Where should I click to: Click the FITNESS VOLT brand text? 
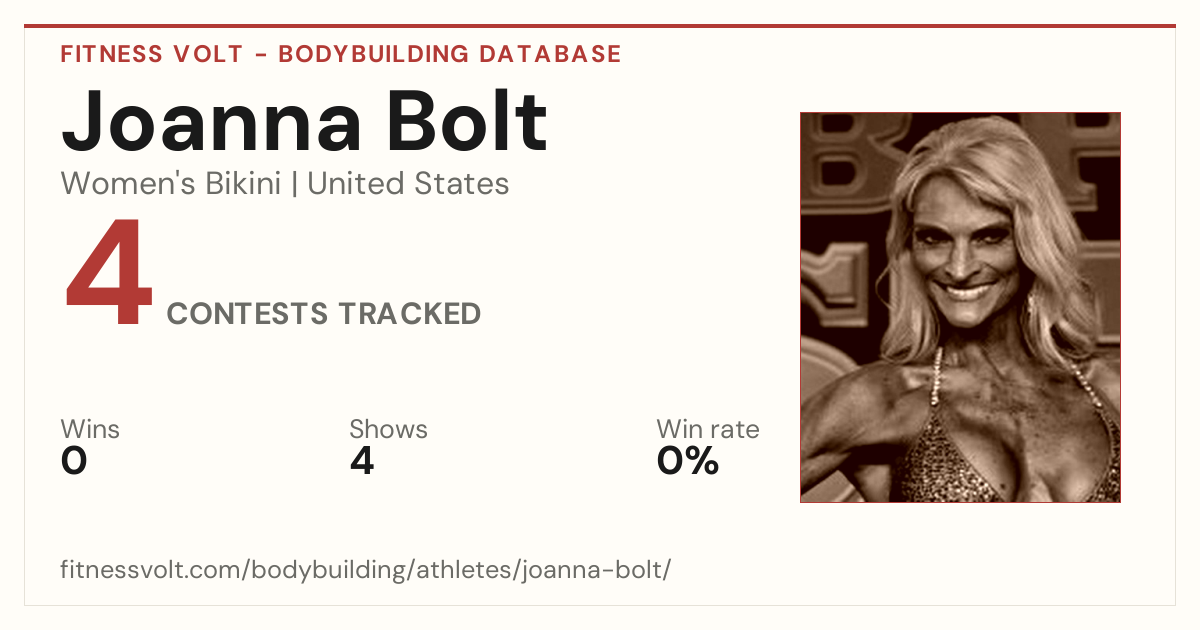click(x=152, y=54)
